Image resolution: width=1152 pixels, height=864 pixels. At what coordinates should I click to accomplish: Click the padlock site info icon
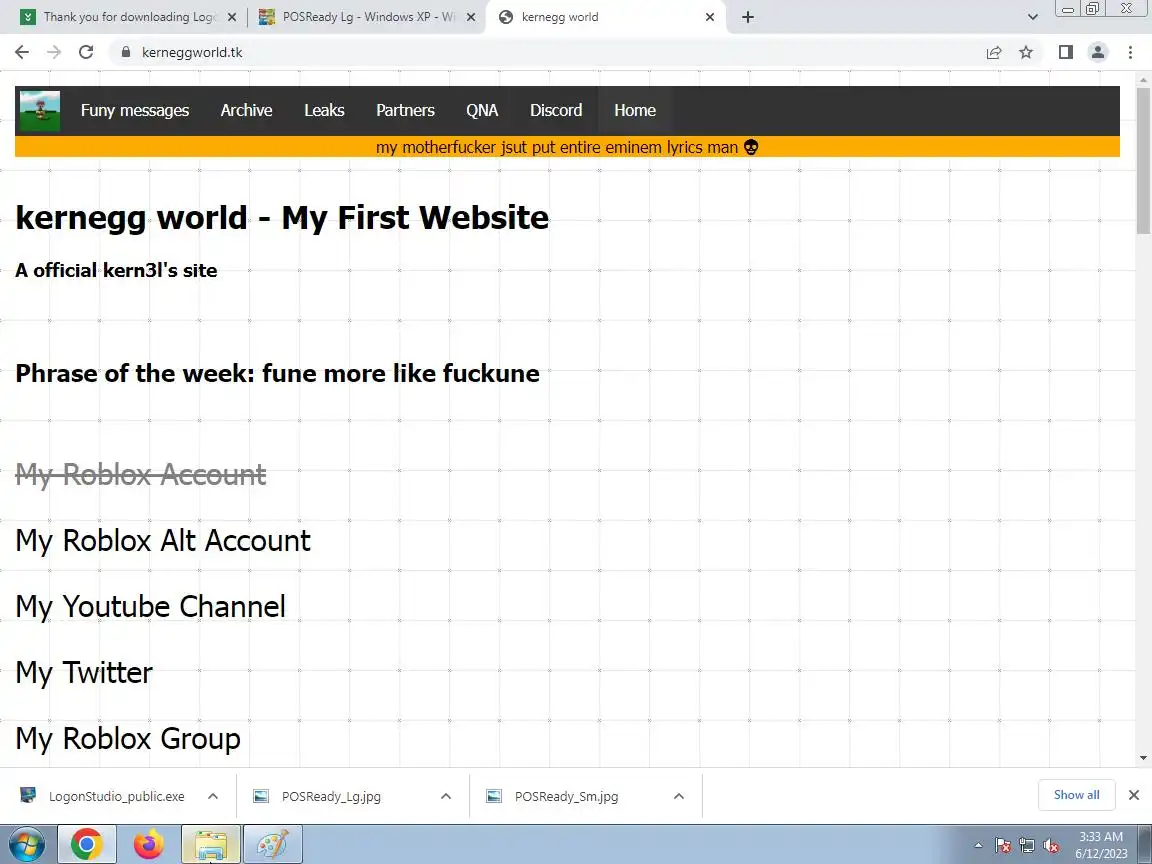coord(126,52)
